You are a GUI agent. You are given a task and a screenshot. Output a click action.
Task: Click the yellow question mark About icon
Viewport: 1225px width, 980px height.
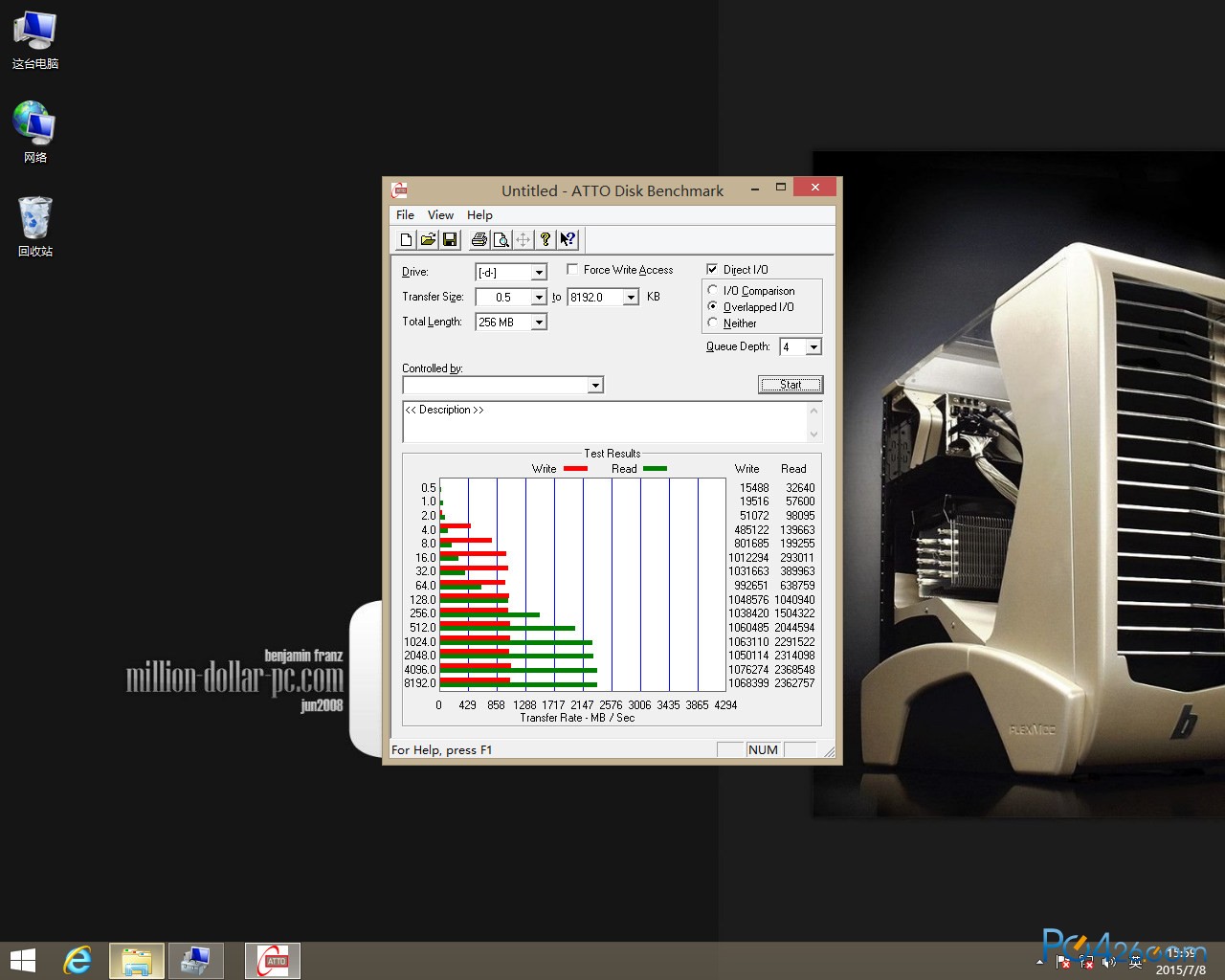tap(546, 240)
